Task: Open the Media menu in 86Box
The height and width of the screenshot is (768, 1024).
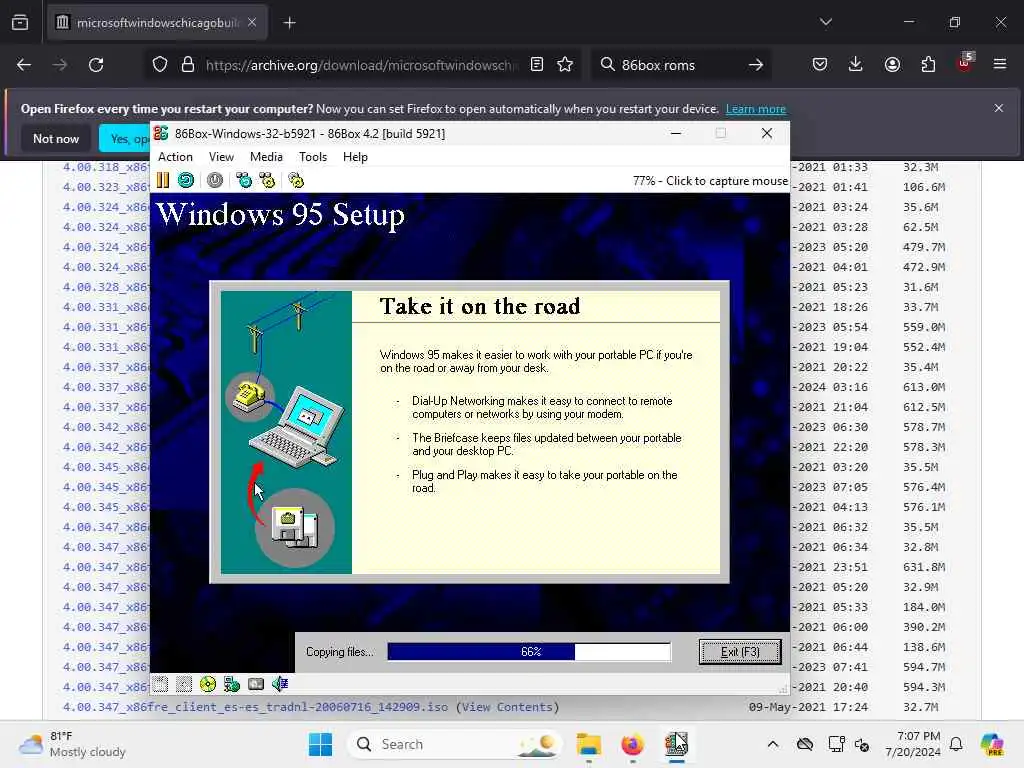Action: 266,157
